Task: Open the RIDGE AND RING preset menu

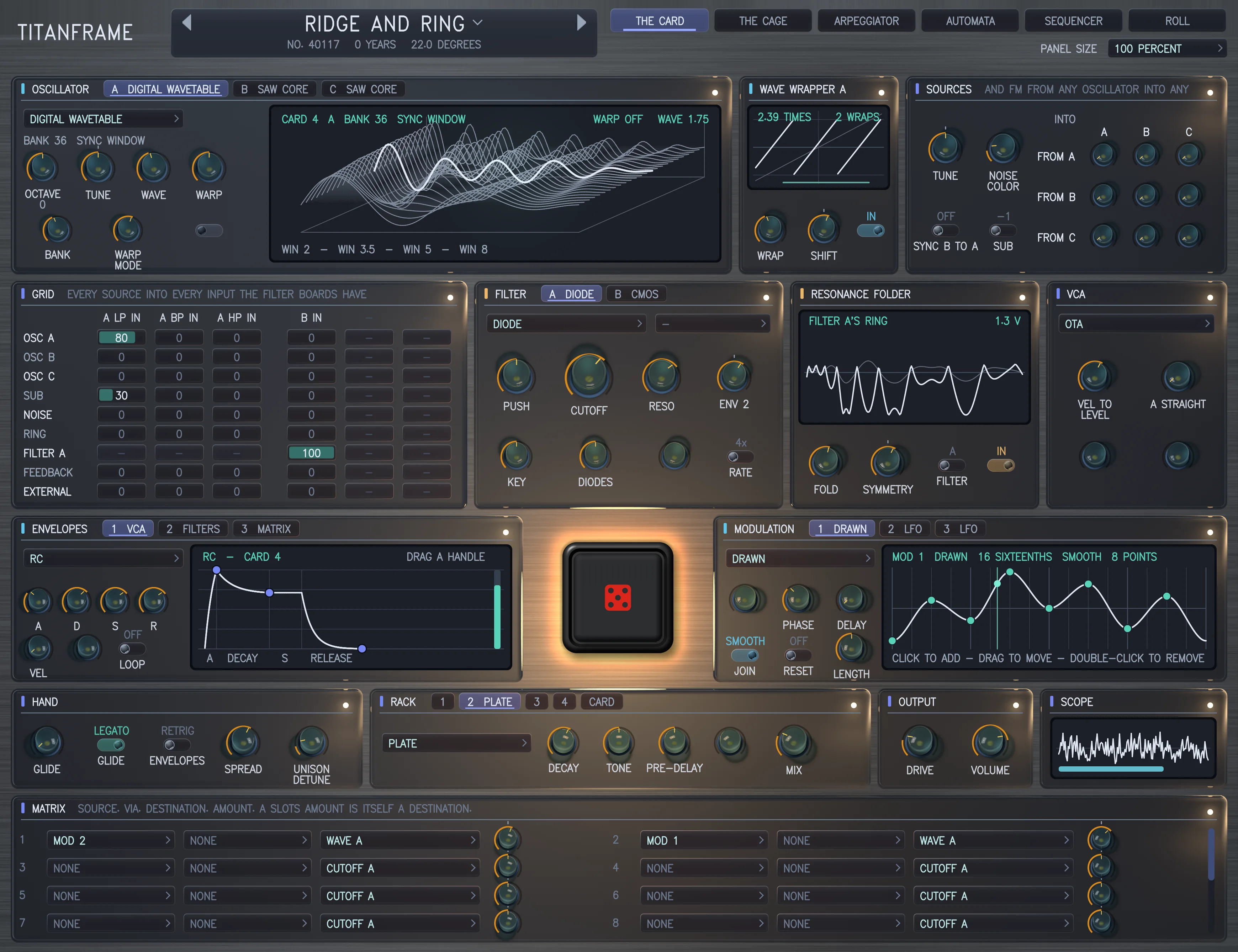Action: click(393, 24)
